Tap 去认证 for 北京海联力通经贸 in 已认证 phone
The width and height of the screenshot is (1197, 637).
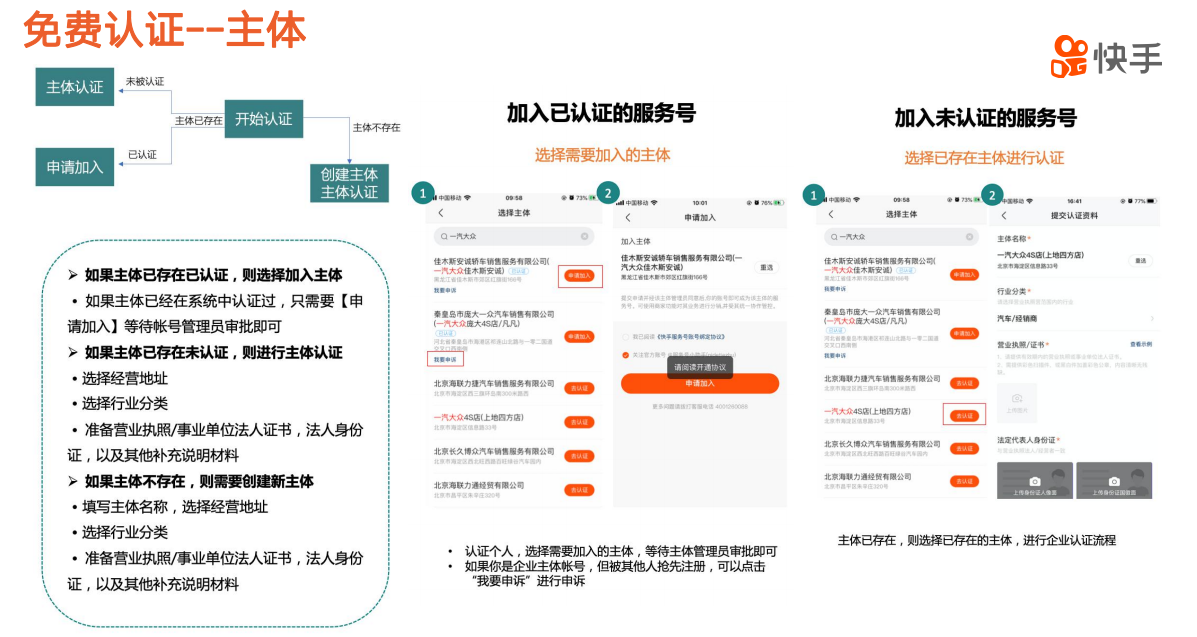coord(579,490)
